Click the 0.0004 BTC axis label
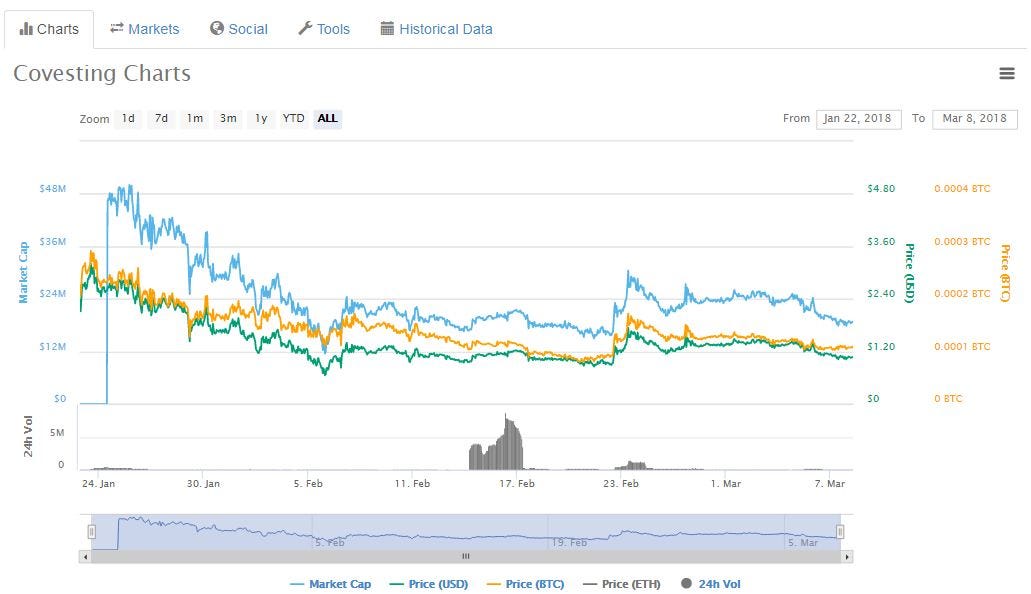This screenshot has height=594, width=1031. click(962, 189)
